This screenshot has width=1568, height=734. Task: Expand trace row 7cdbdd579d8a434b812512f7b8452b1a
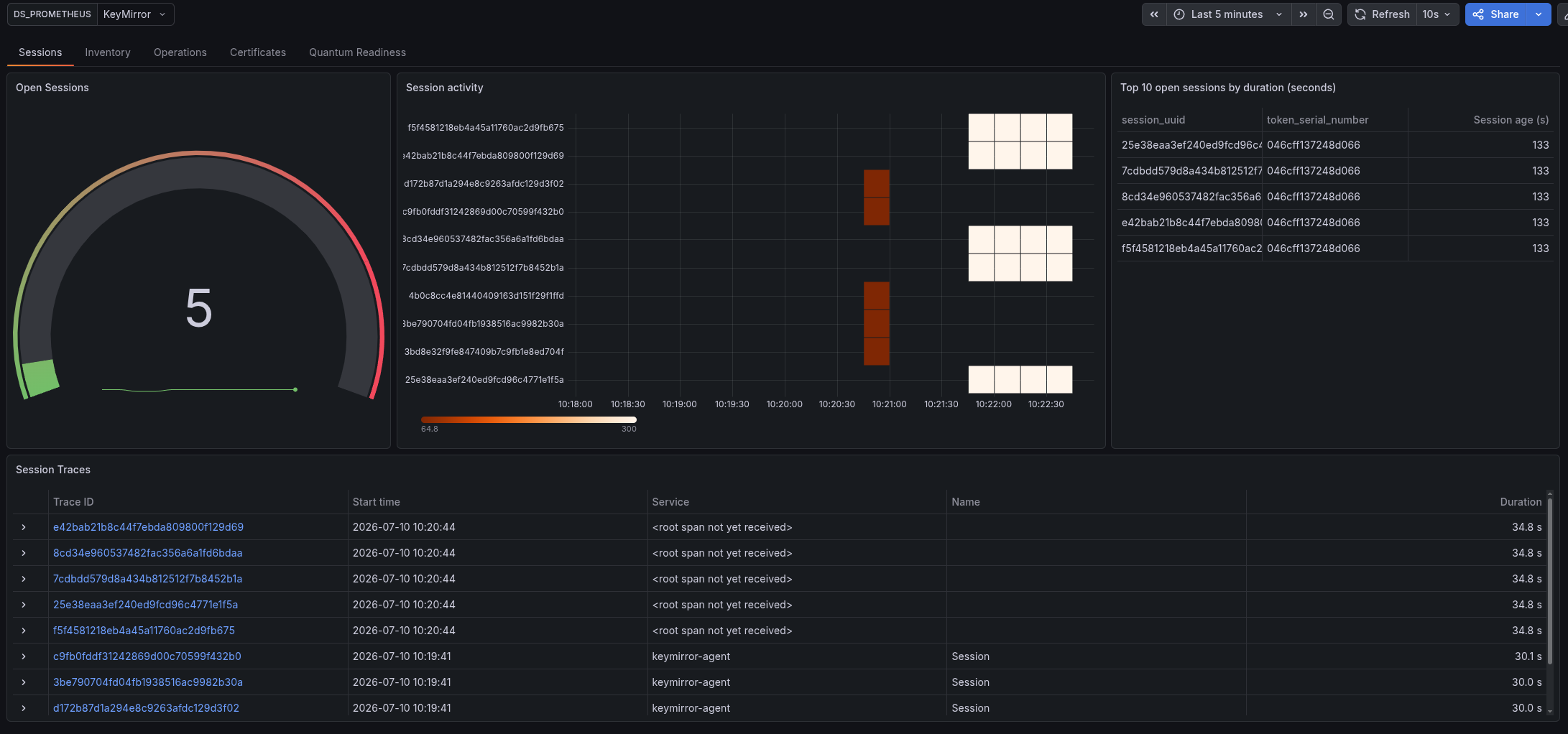click(x=24, y=579)
